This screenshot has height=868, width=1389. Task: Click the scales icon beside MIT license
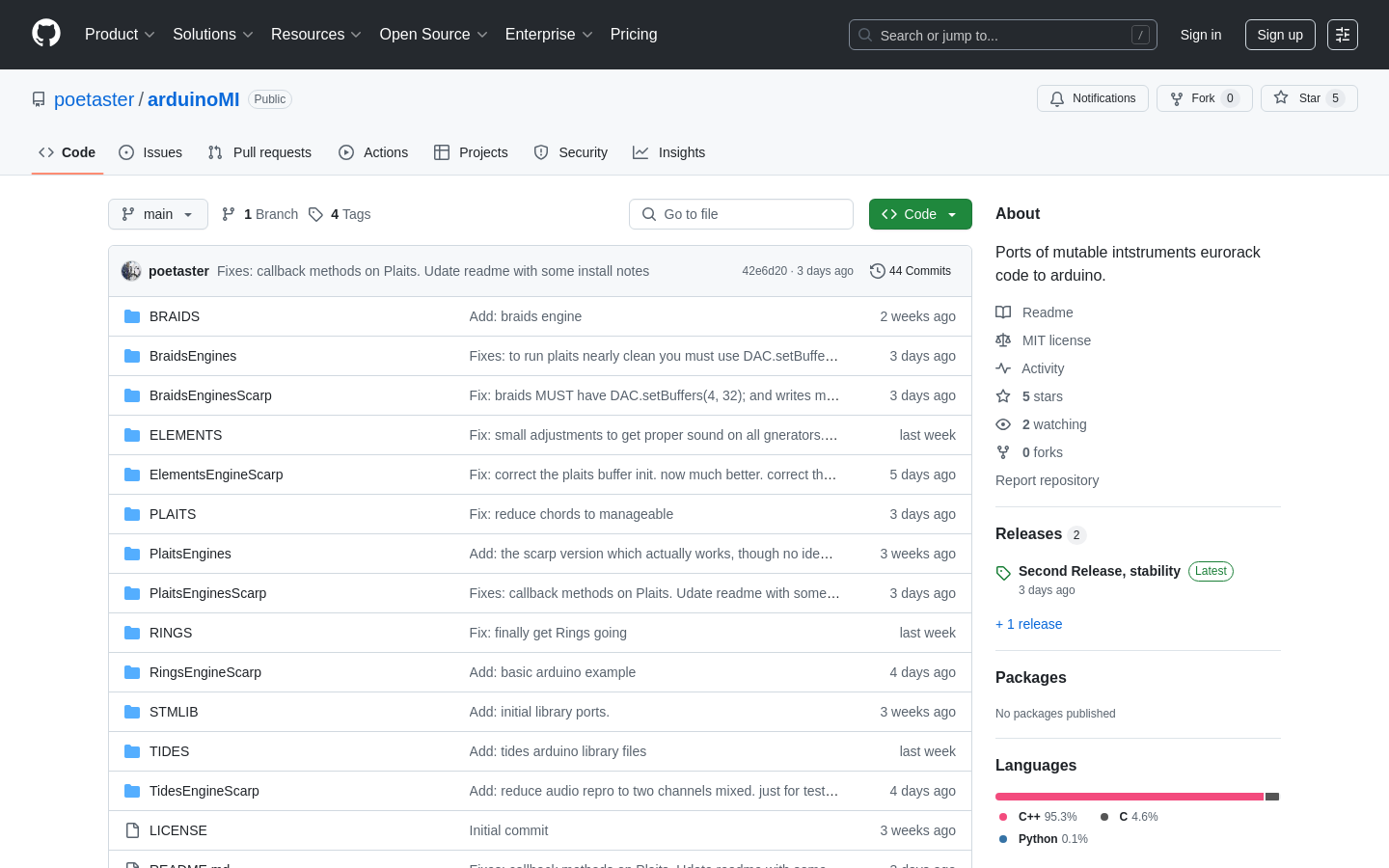click(x=1003, y=340)
